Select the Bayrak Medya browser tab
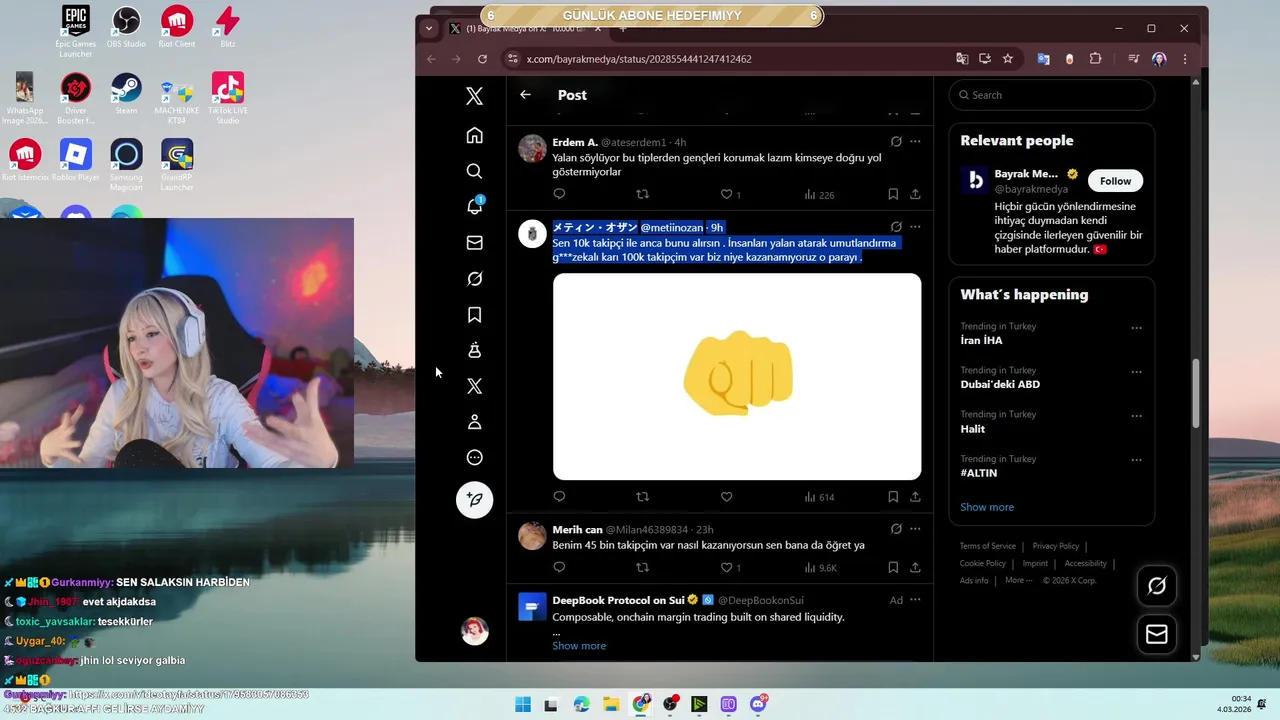 pos(524,28)
